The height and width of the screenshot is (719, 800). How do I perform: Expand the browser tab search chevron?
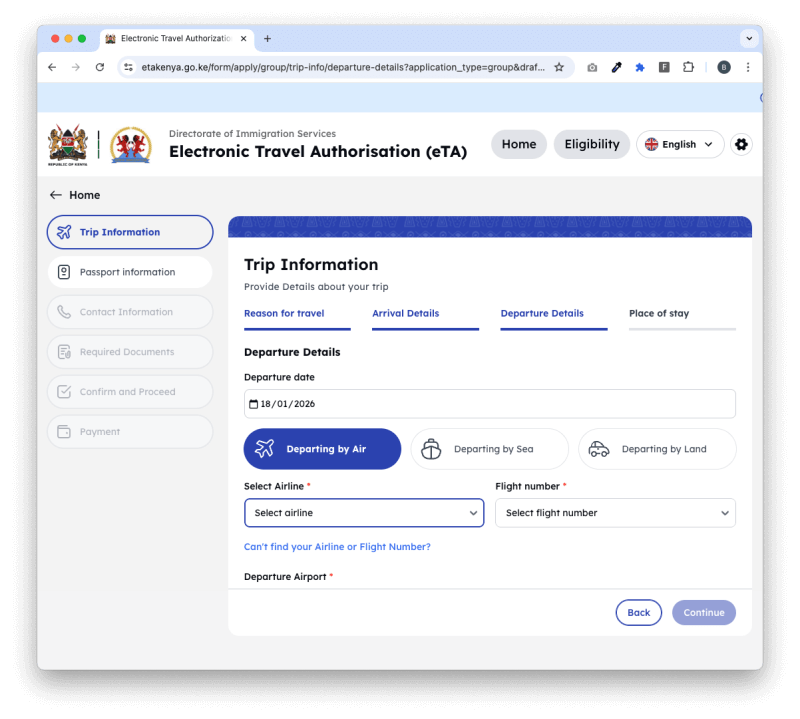[x=749, y=39]
